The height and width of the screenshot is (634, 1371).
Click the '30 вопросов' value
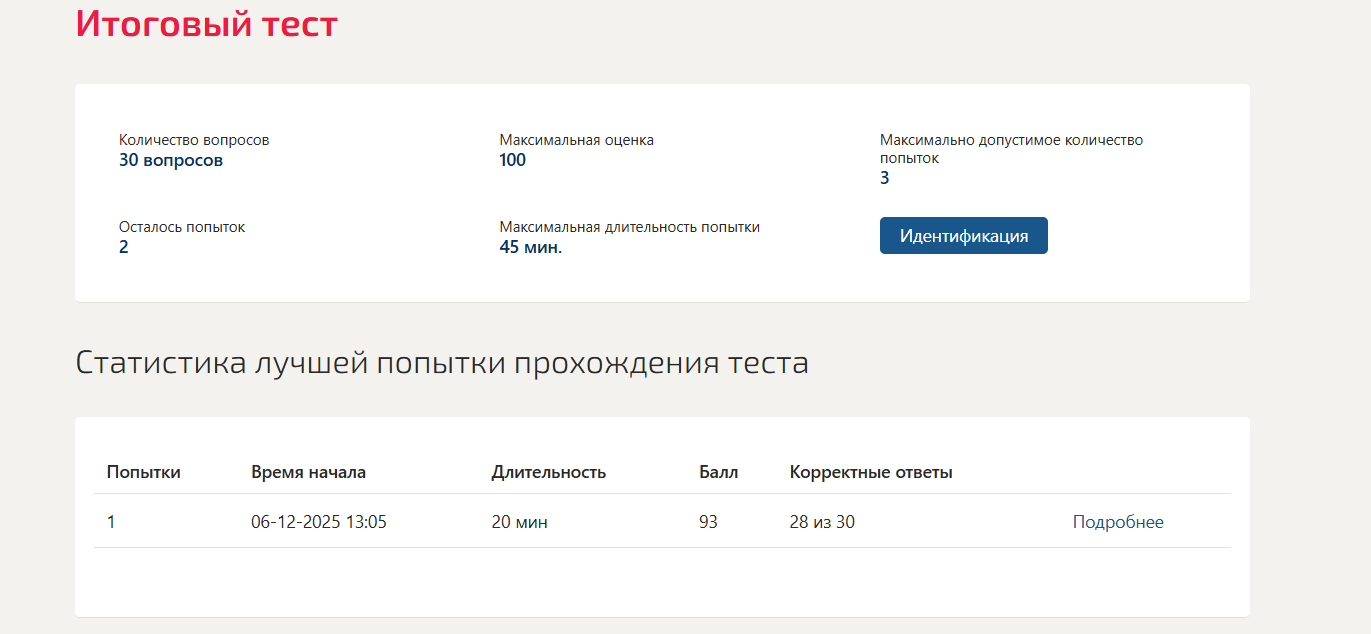coord(171,160)
